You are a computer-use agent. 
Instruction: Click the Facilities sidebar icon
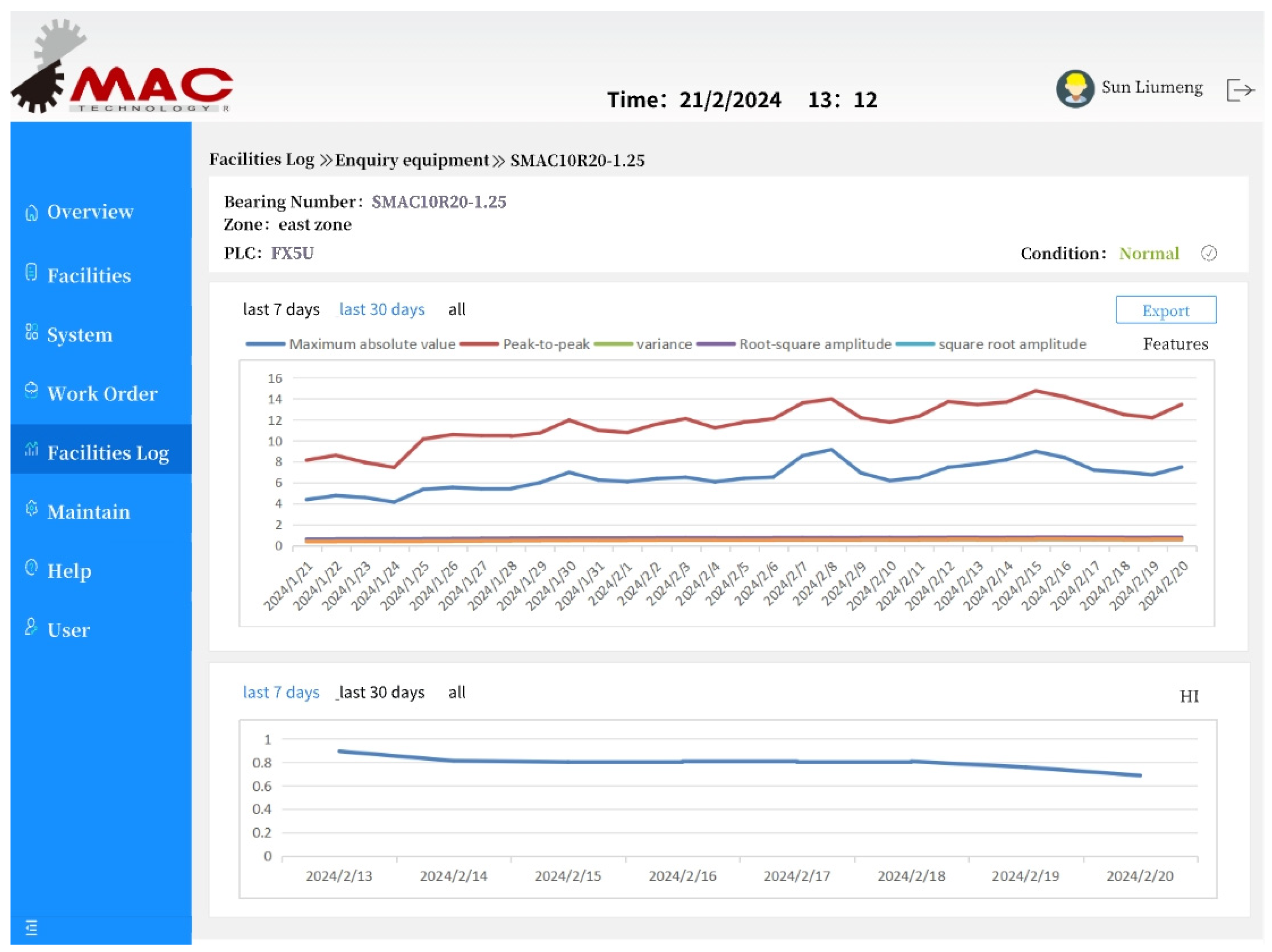tap(32, 272)
